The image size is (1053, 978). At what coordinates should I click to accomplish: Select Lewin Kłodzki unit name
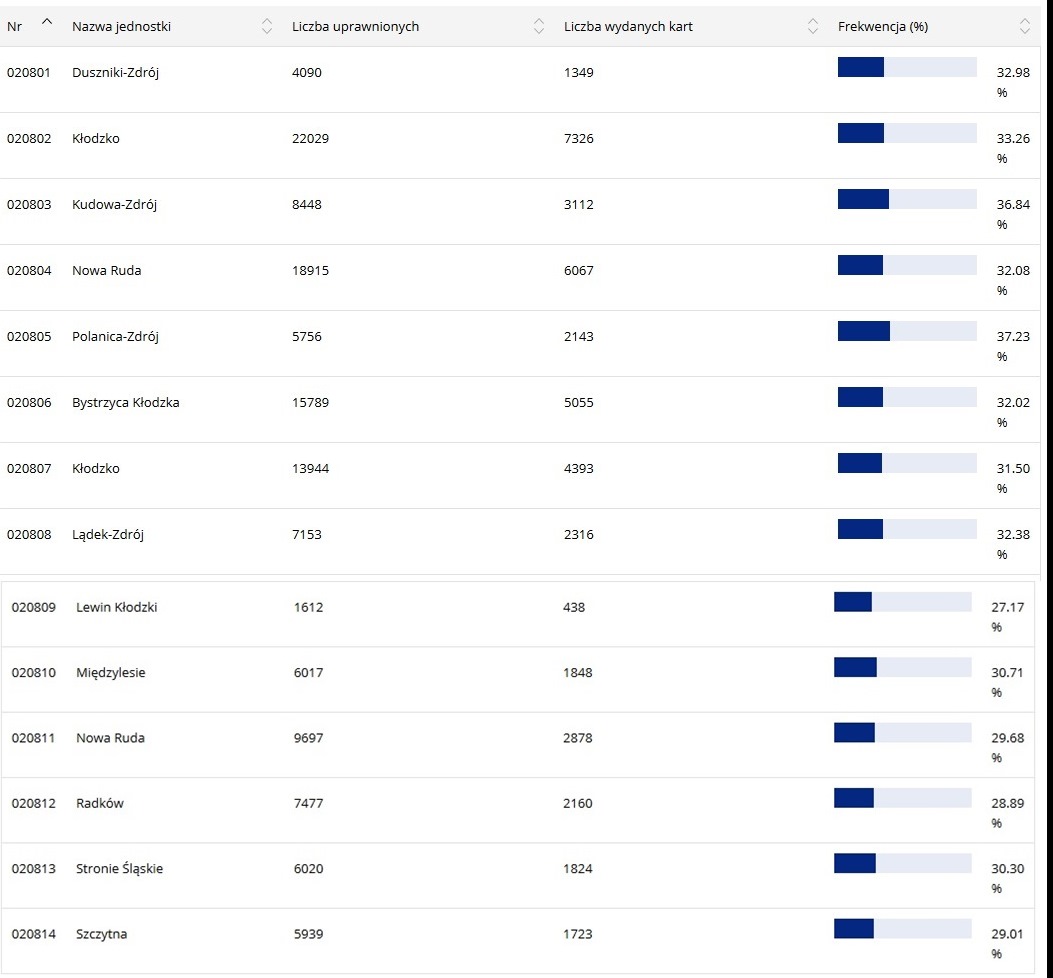click(x=116, y=607)
